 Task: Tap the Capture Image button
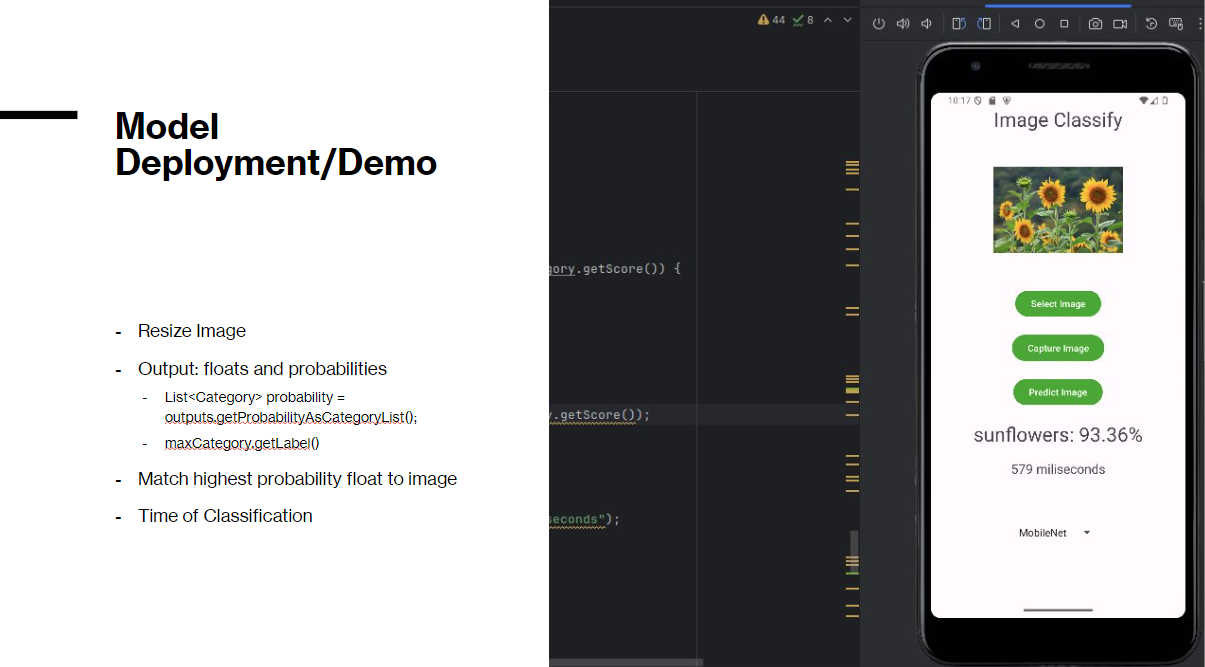click(x=1057, y=348)
